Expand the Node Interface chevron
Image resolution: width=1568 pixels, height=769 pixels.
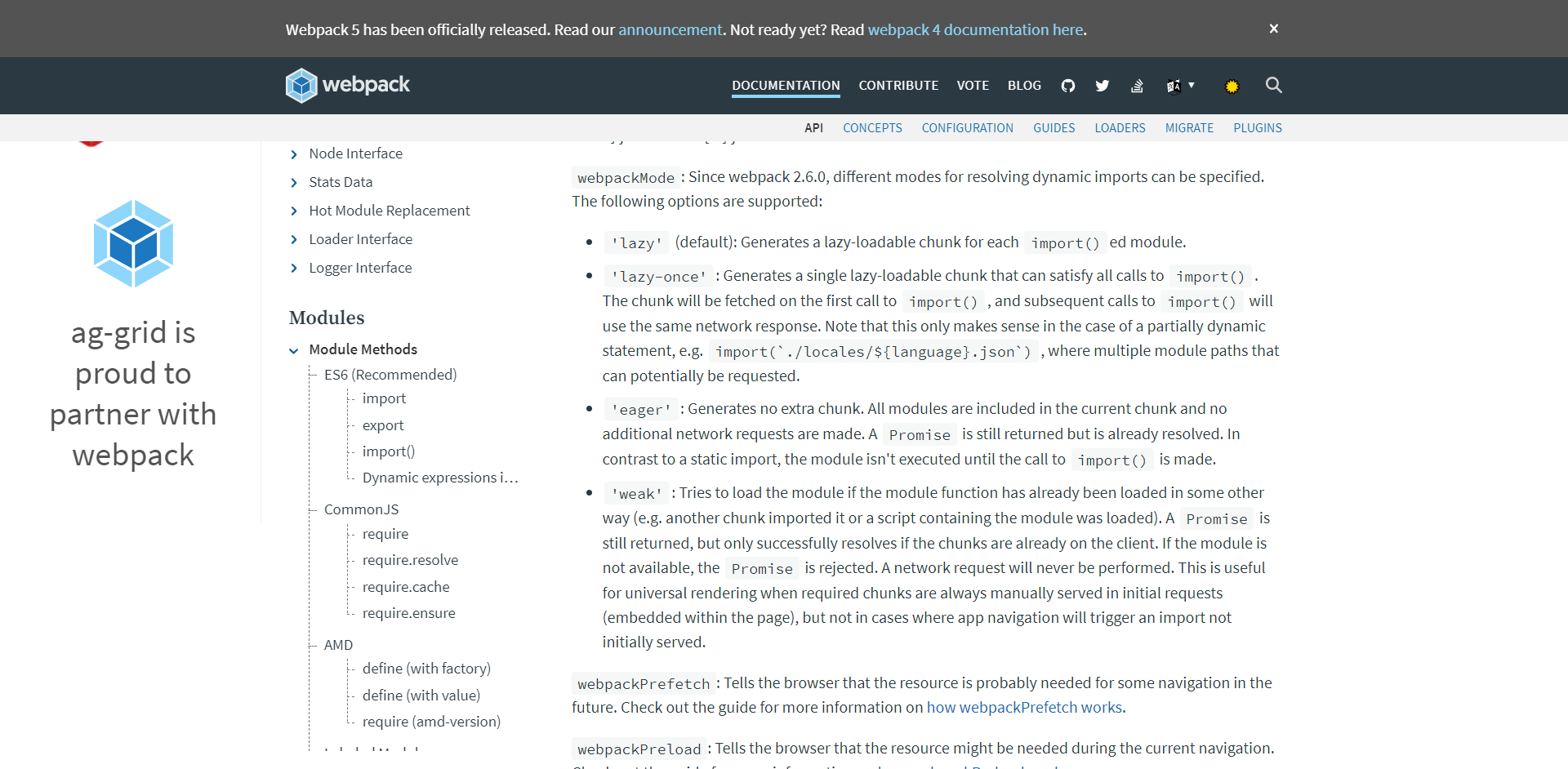[294, 154]
